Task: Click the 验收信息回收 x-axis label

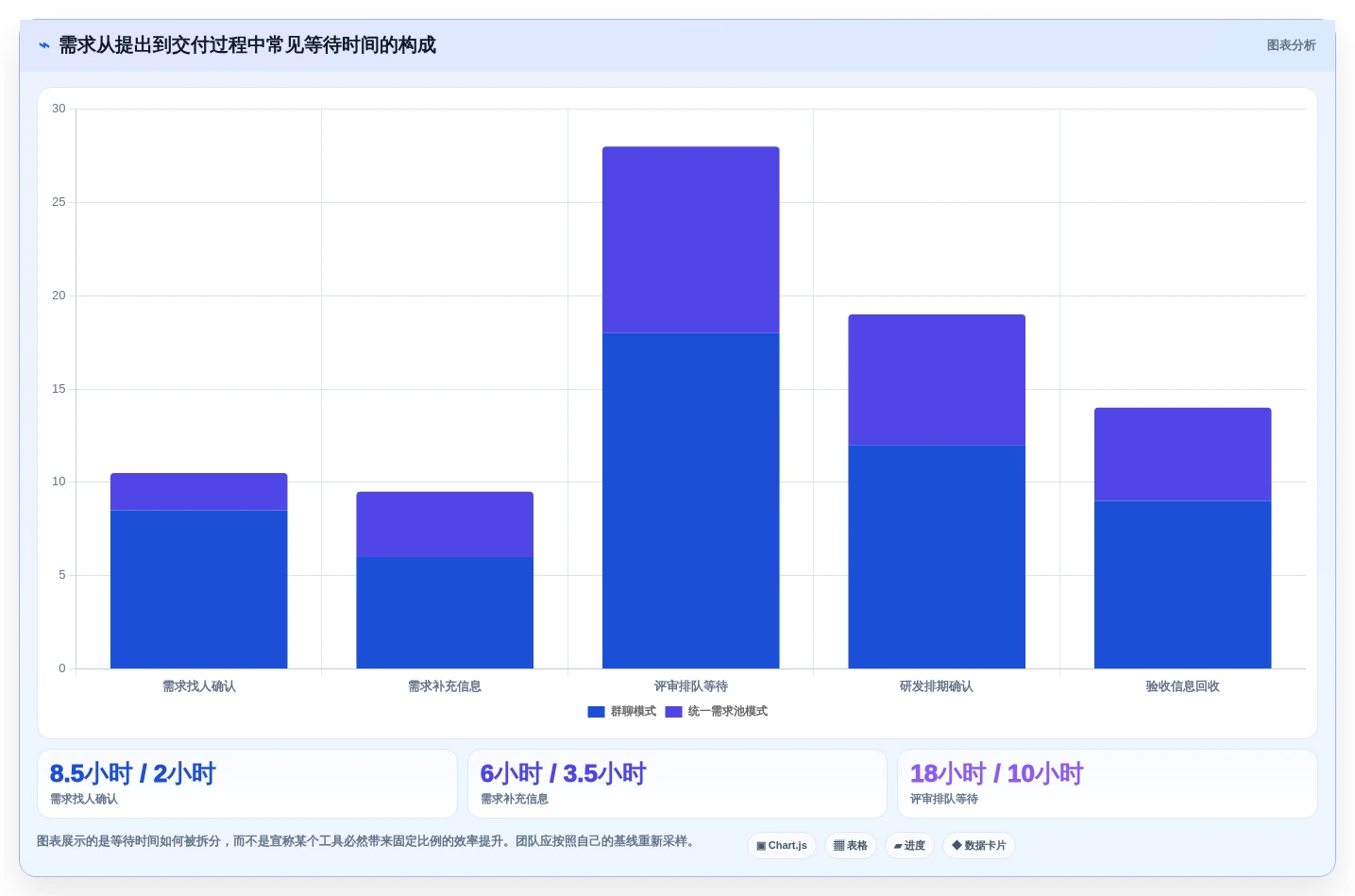Action: [1183, 686]
